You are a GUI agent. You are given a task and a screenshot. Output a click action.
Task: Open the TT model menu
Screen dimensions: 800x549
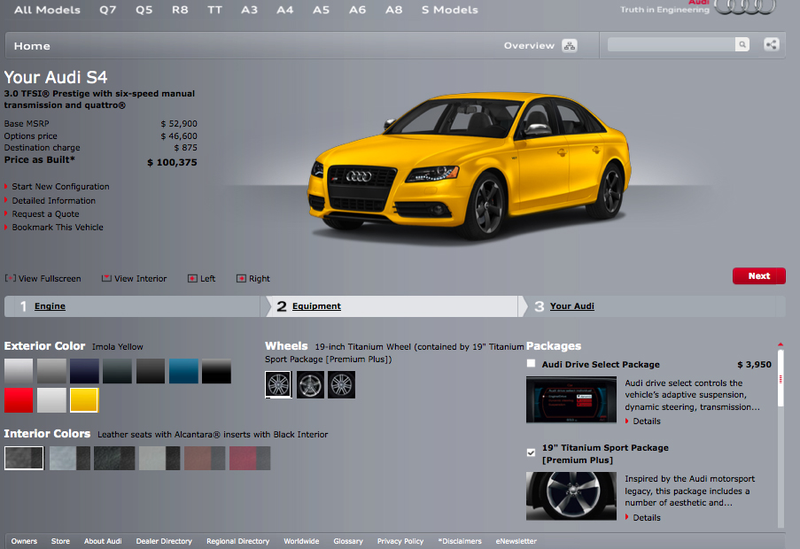pos(214,10)
